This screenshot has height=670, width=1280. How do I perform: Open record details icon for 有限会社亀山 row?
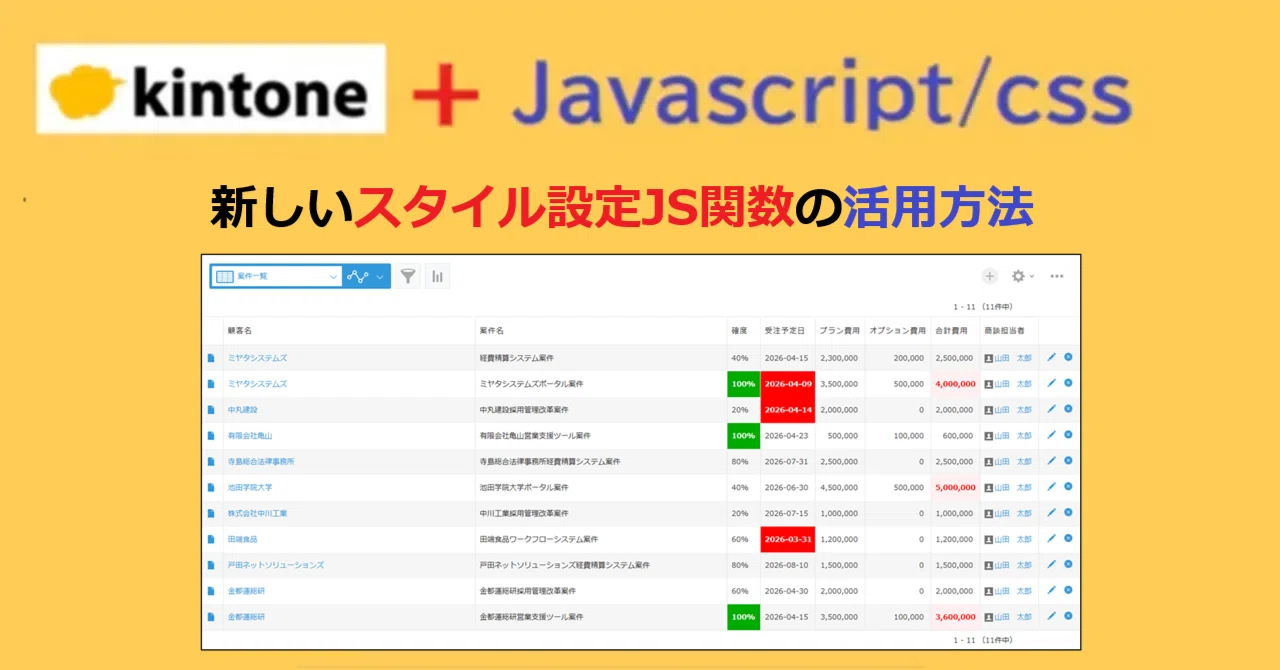coord(211,436)
